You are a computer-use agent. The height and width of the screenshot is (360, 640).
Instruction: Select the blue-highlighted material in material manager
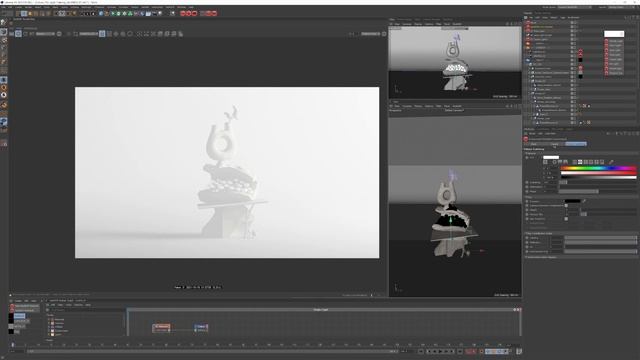pos(20,316)
